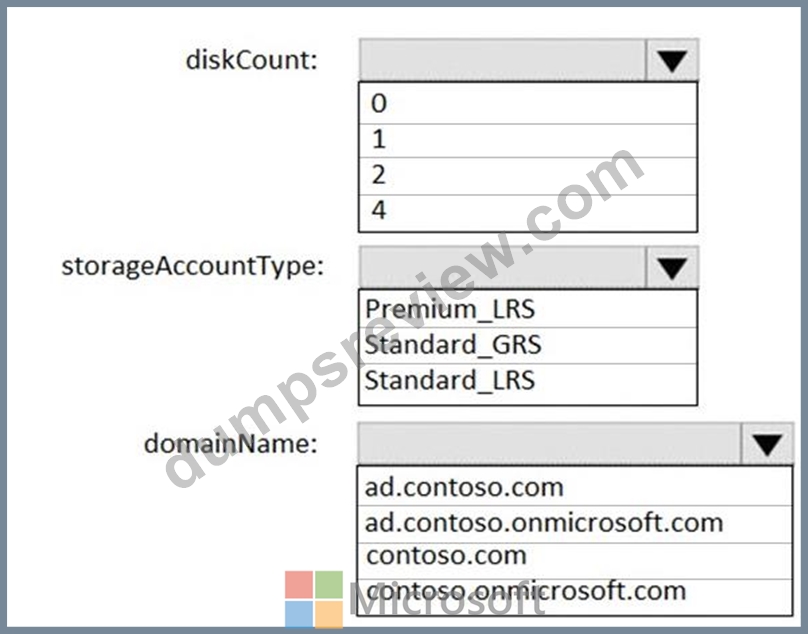
Task: Select 4 in the diskCount list
Action: tap(528, 213)
